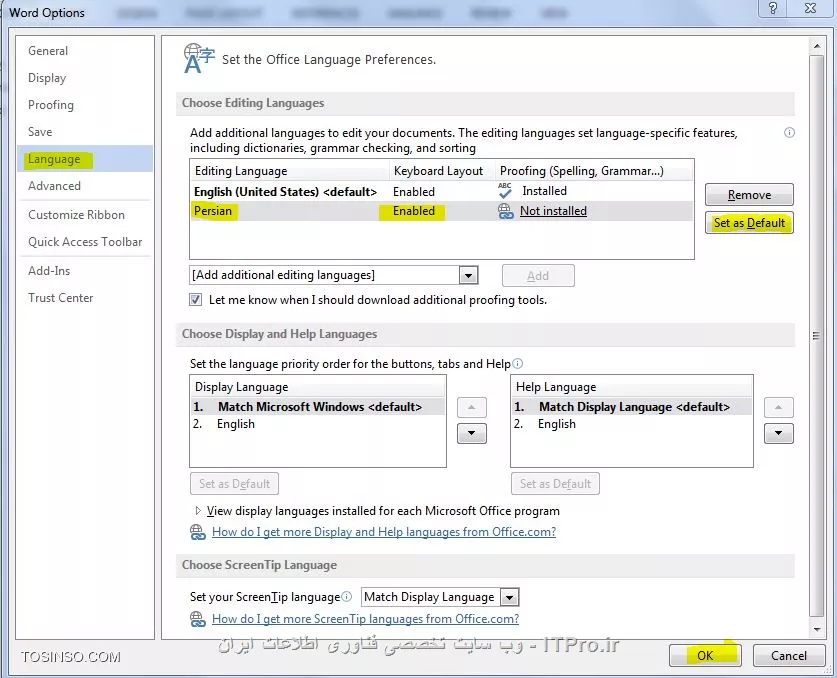Open How do I get more ScreenTip languages link

(365, 619)
